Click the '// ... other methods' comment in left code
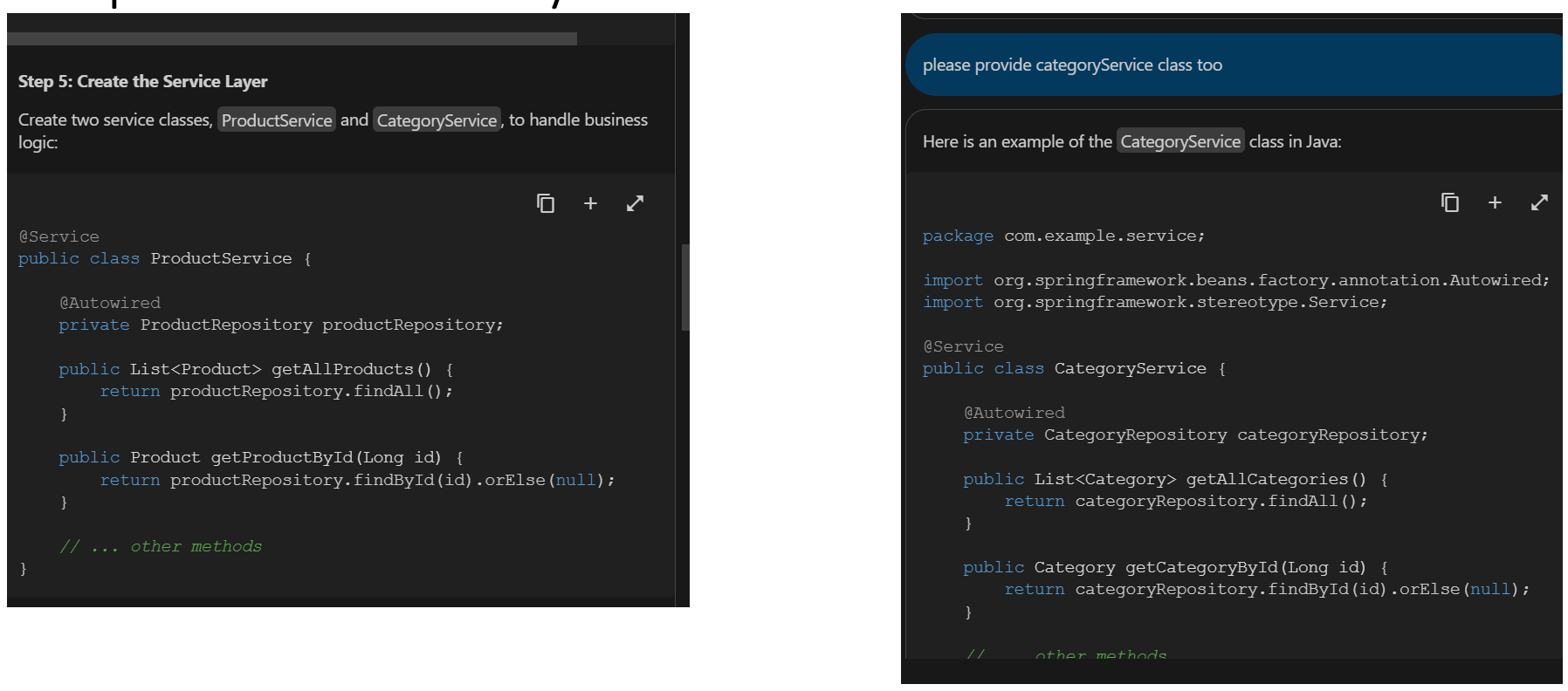The width and height of the screenshot is (1568, 691). click(x=161, y=546)
